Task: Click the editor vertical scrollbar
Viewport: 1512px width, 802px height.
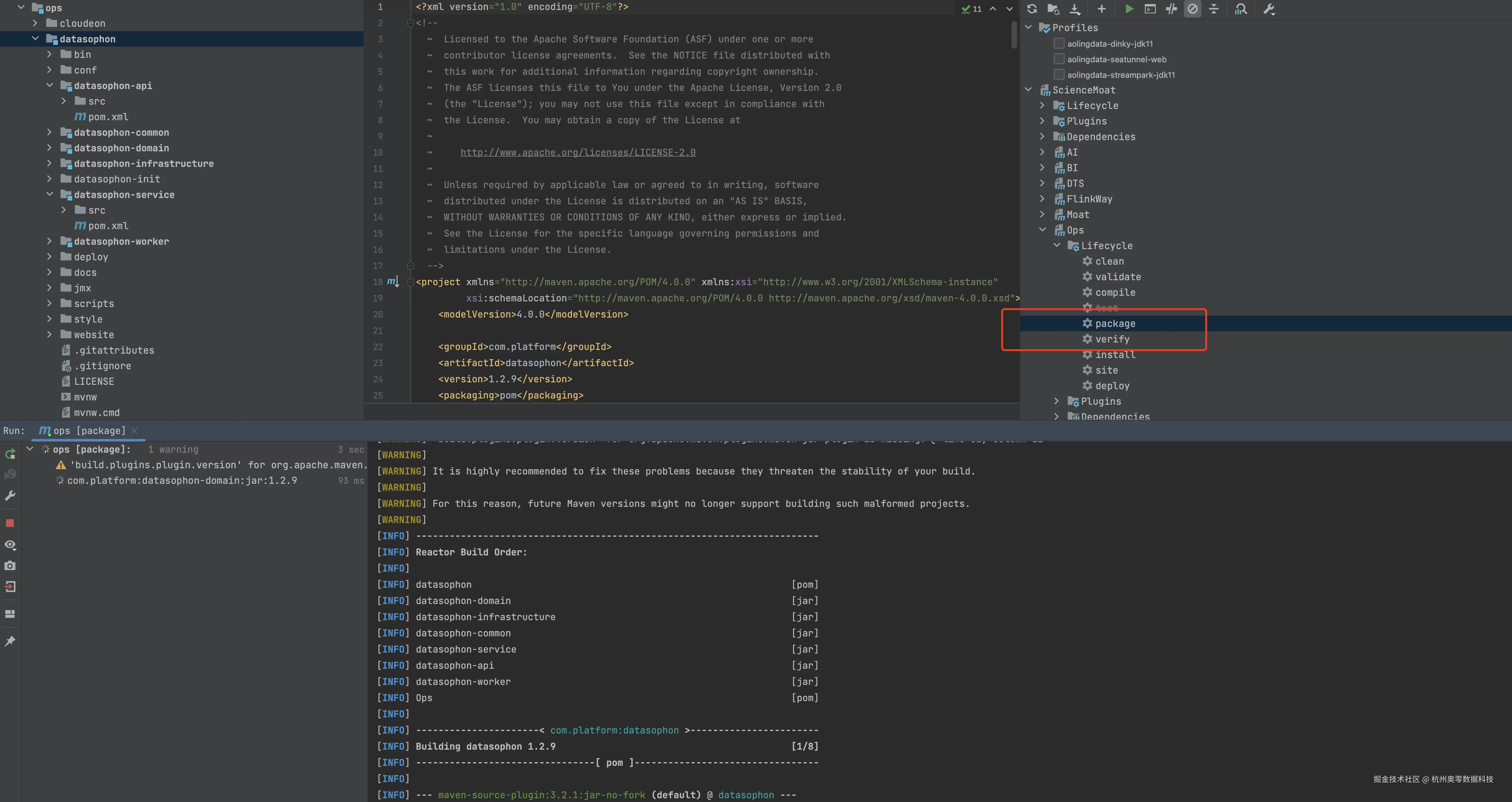Action: pyautogui.click(x=1014, y=35)
